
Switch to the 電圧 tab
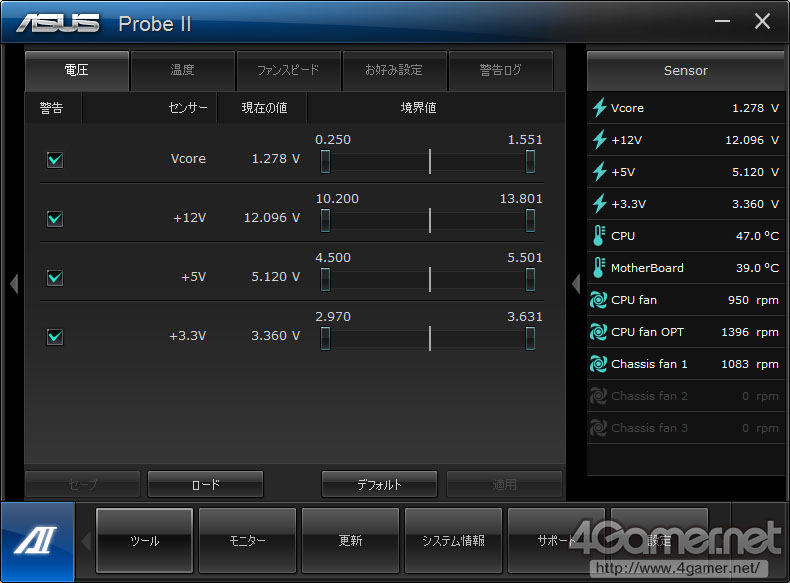tap(77, 70)
